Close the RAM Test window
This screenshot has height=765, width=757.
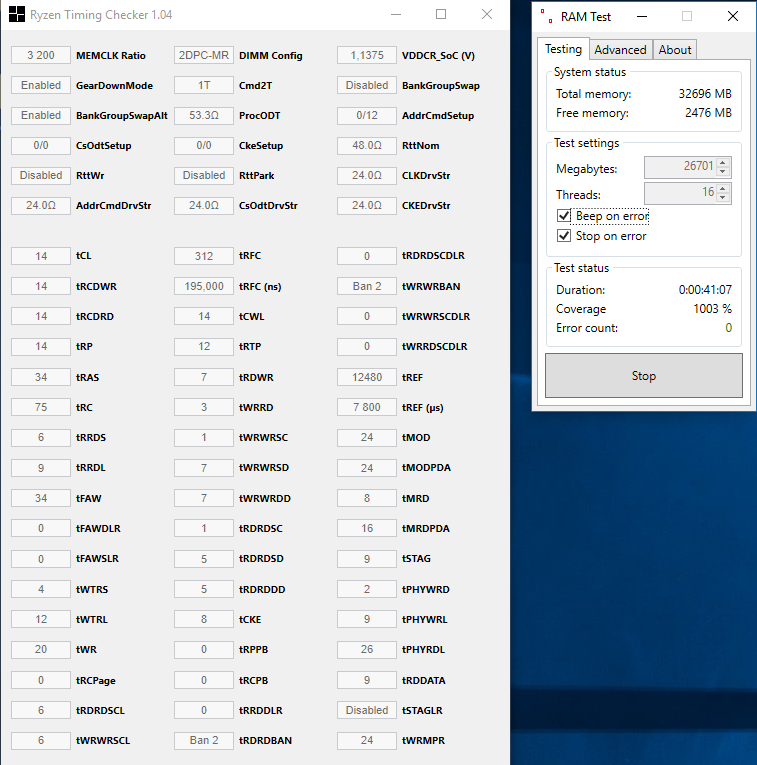(x=733, y=16)
